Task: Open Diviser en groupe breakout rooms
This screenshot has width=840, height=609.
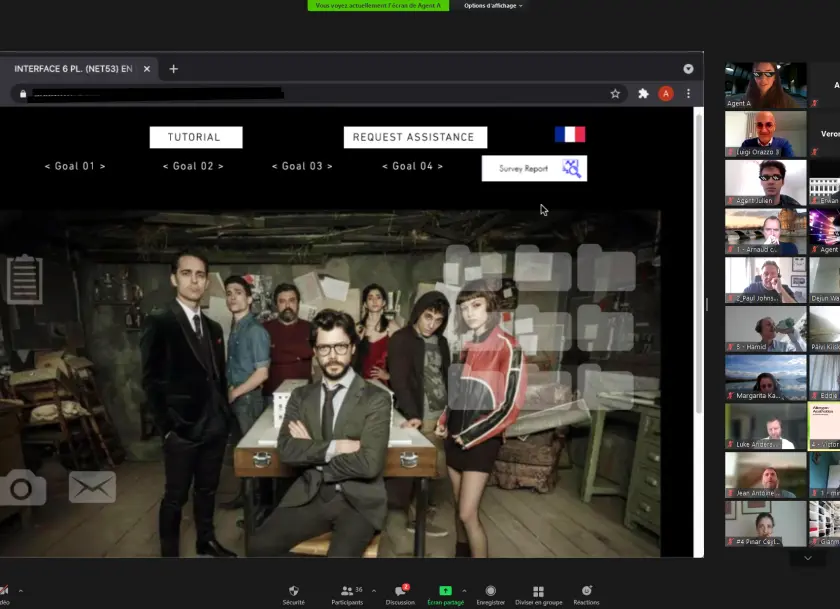Action: (x=538, y=591)
